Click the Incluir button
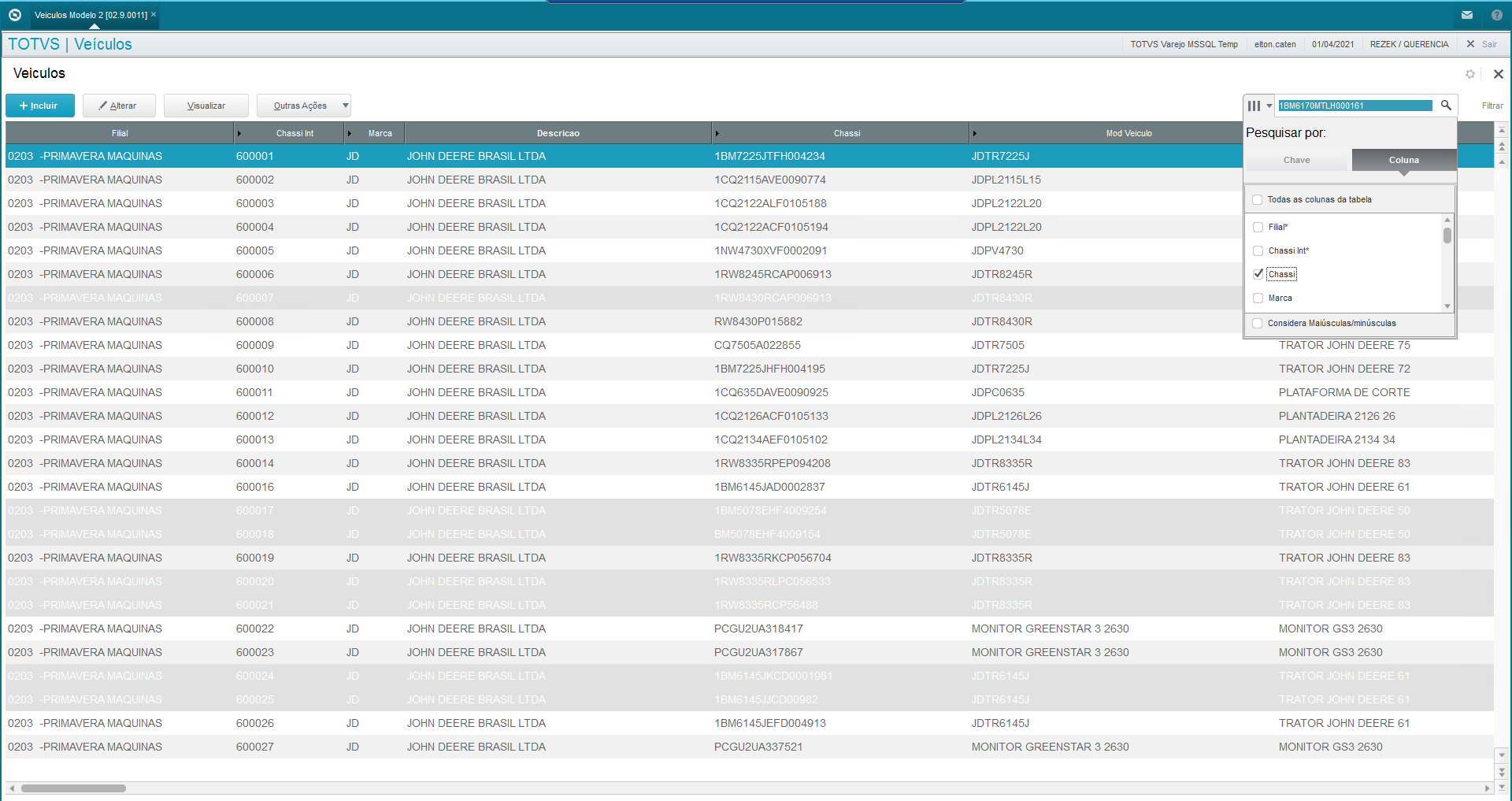1512x801 pixels. (x=40, y=106)
